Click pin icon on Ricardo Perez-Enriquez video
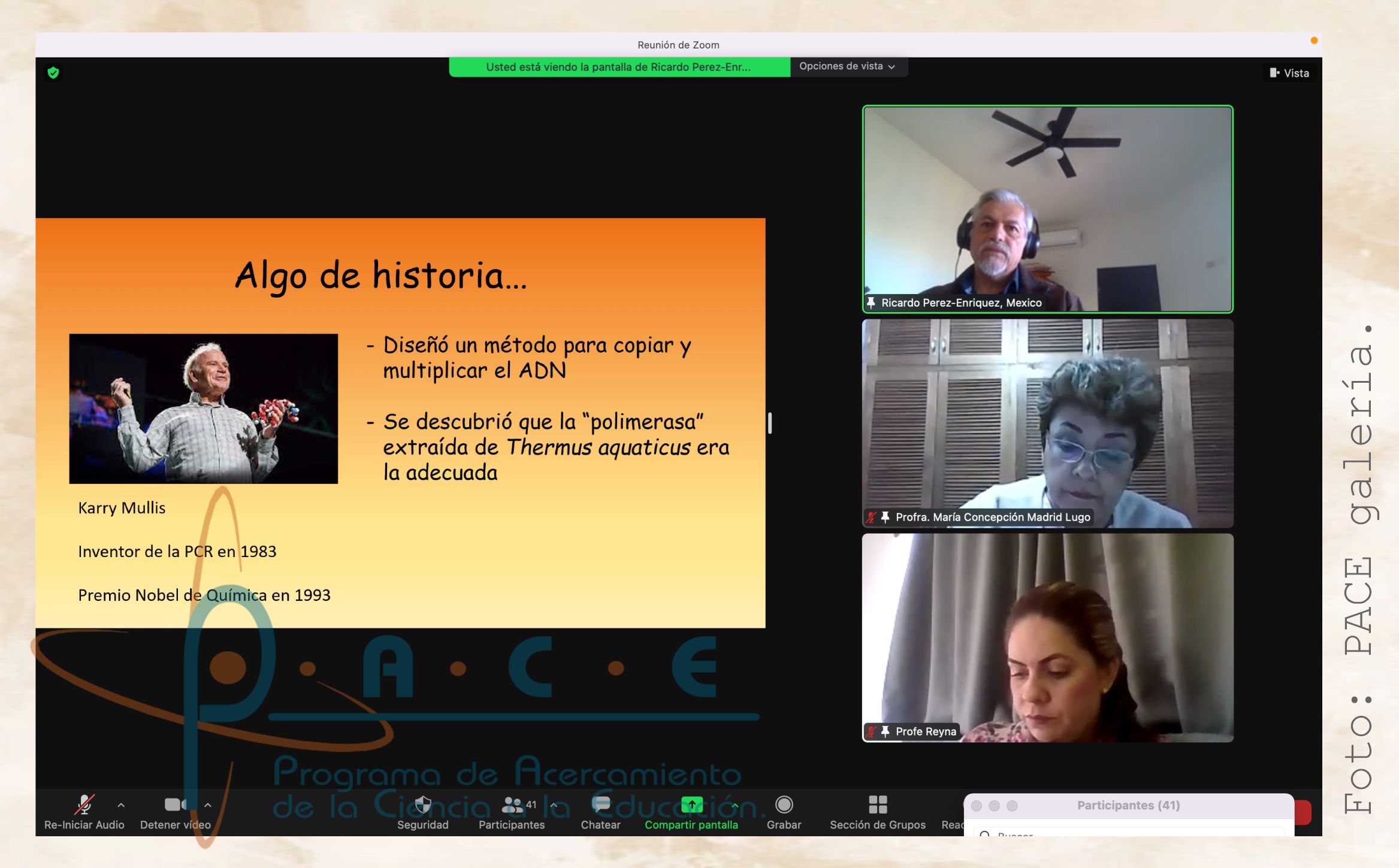 pos(871,303)
